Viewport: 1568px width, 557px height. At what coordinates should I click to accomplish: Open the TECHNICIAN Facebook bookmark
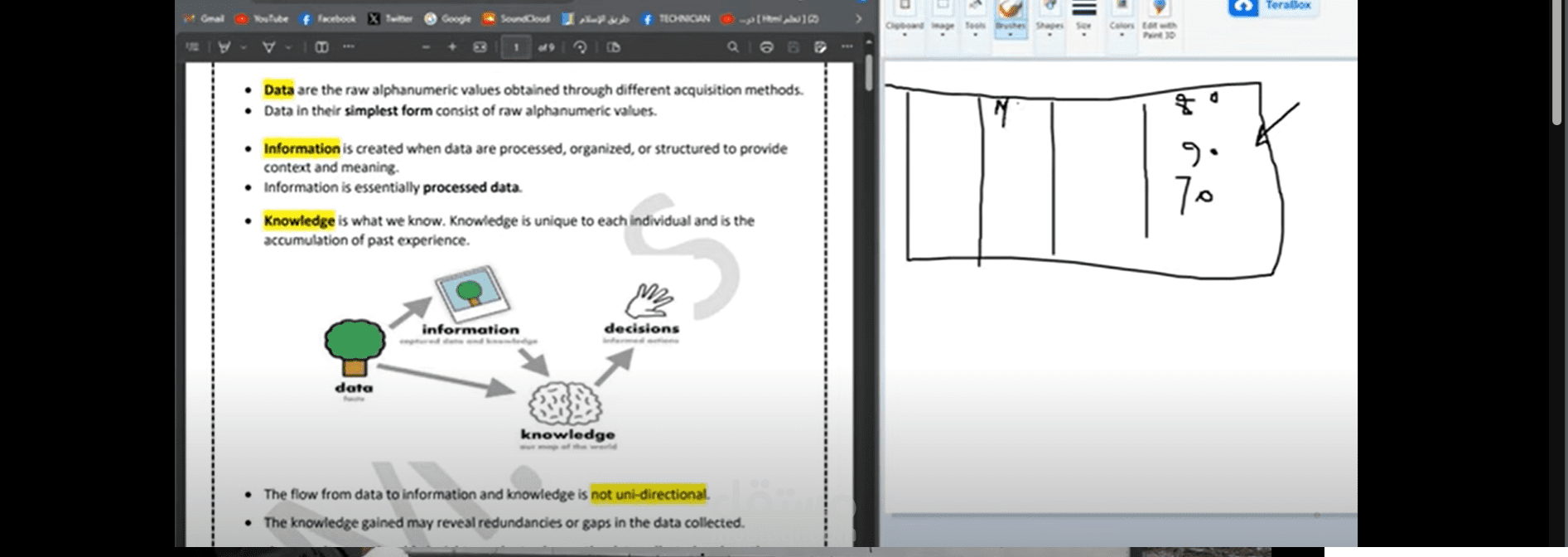click(x=675, y=18)
